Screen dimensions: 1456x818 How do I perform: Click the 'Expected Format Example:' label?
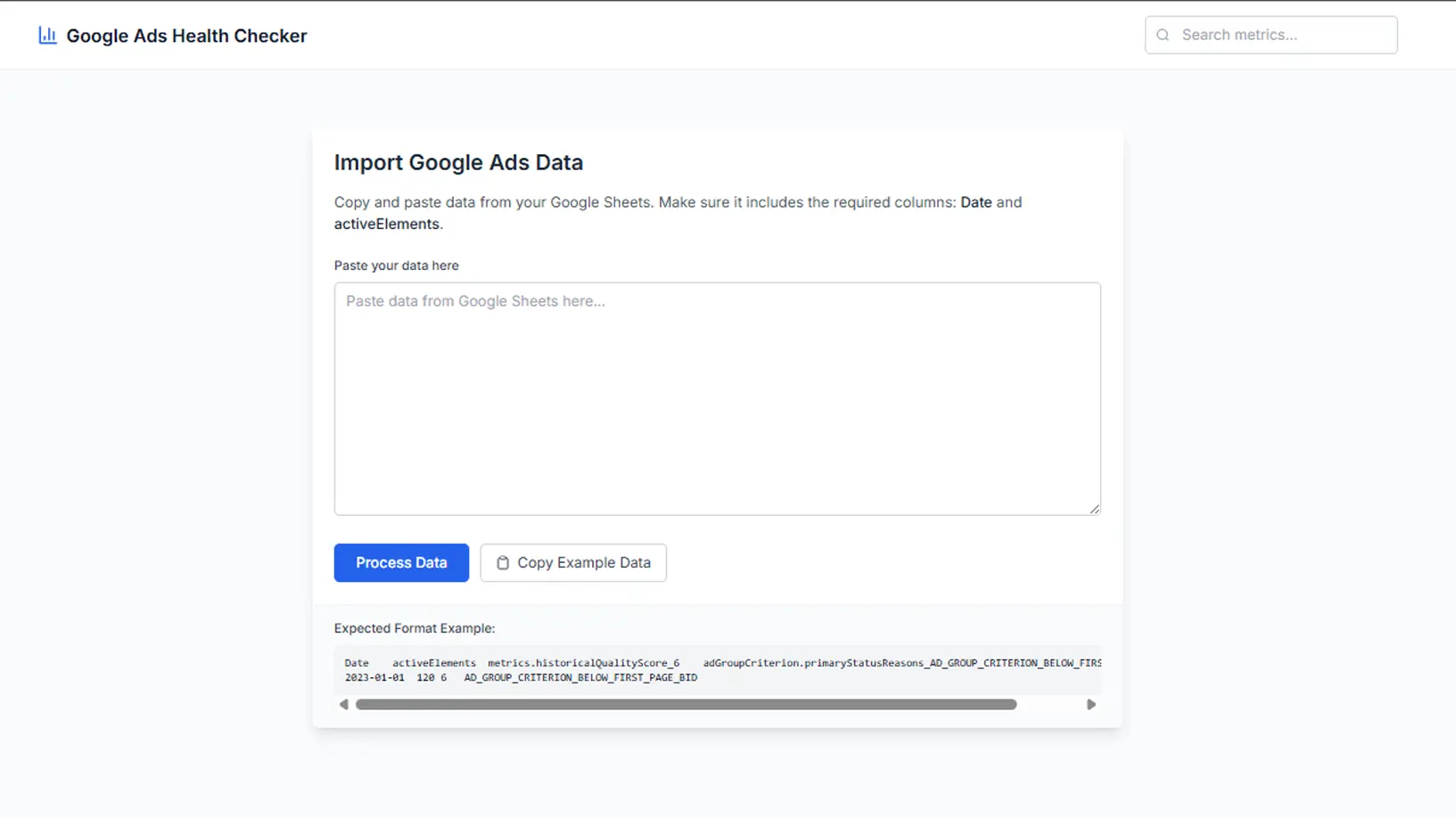coord(415,628)
